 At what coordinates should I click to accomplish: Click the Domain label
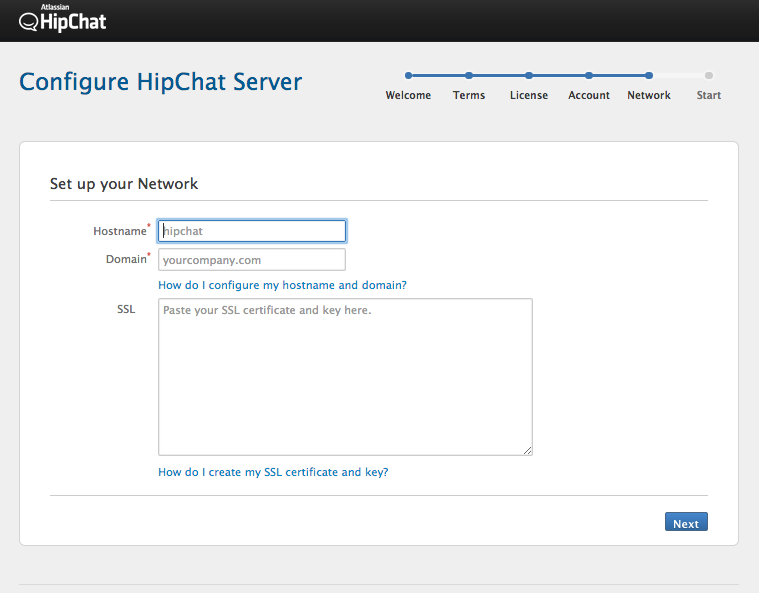[126, 259]
